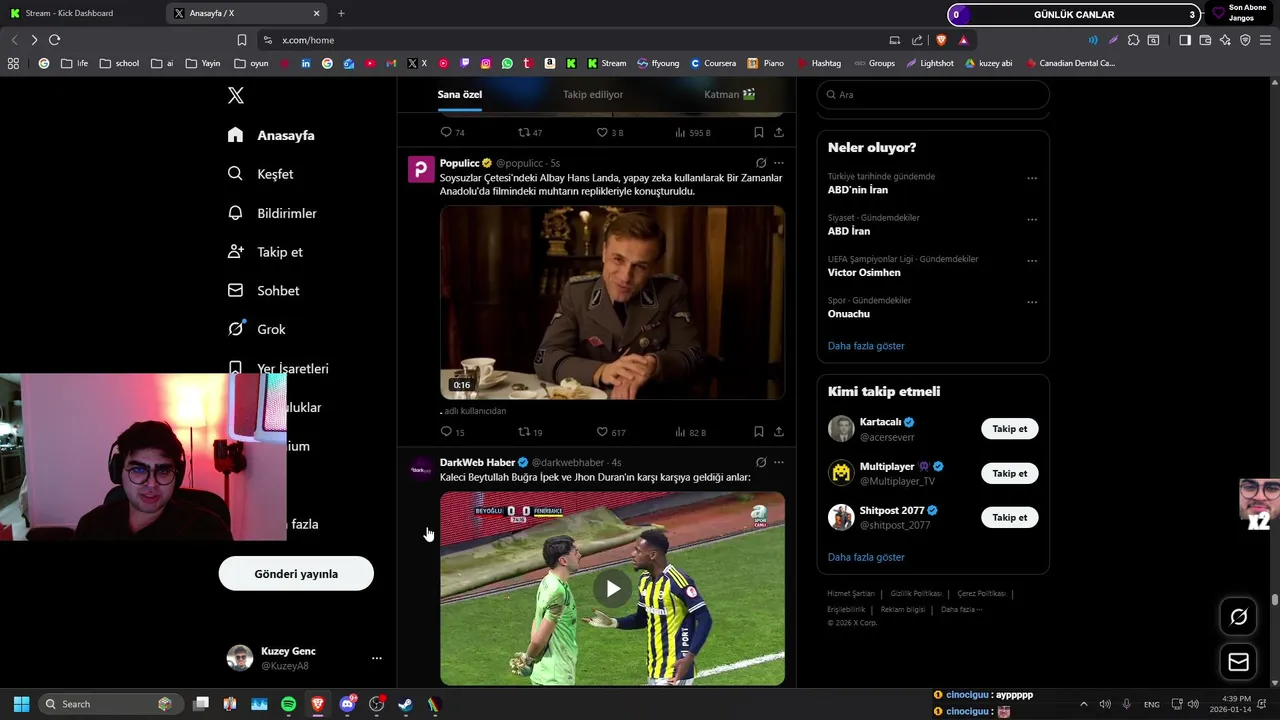The image size is (1280, 720).
Task: Open Spotify from the taskbar
Action: tap(288, 704)
